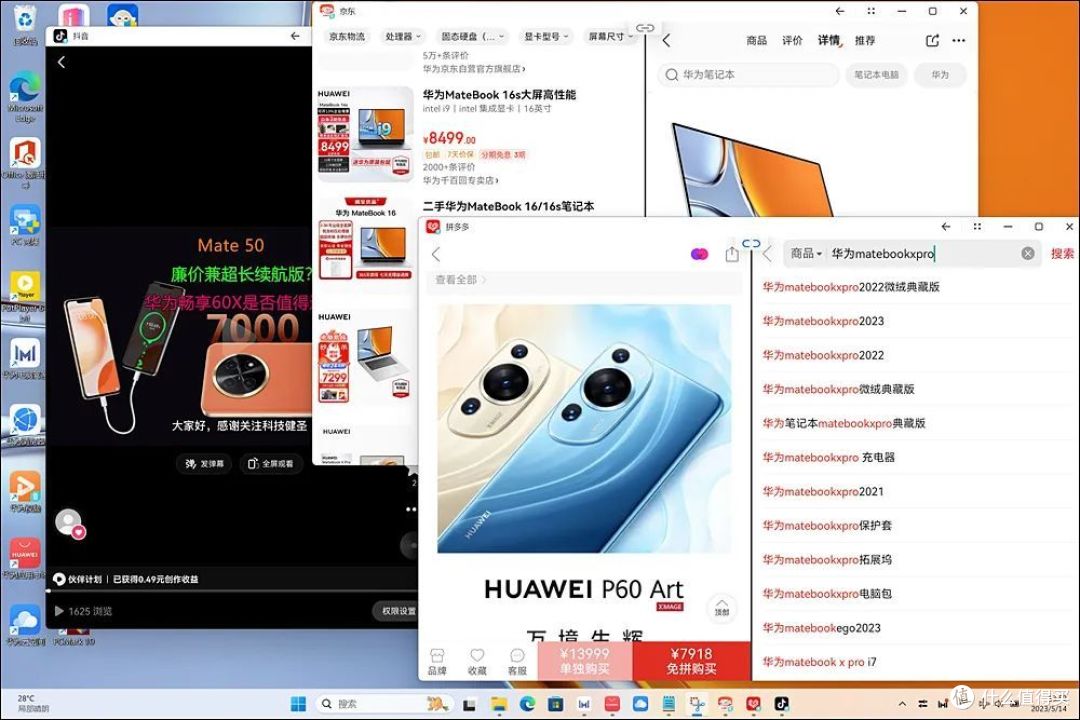Clear the Pinduoduo search text
The image size is (1080, 720).
(1028, 254)
